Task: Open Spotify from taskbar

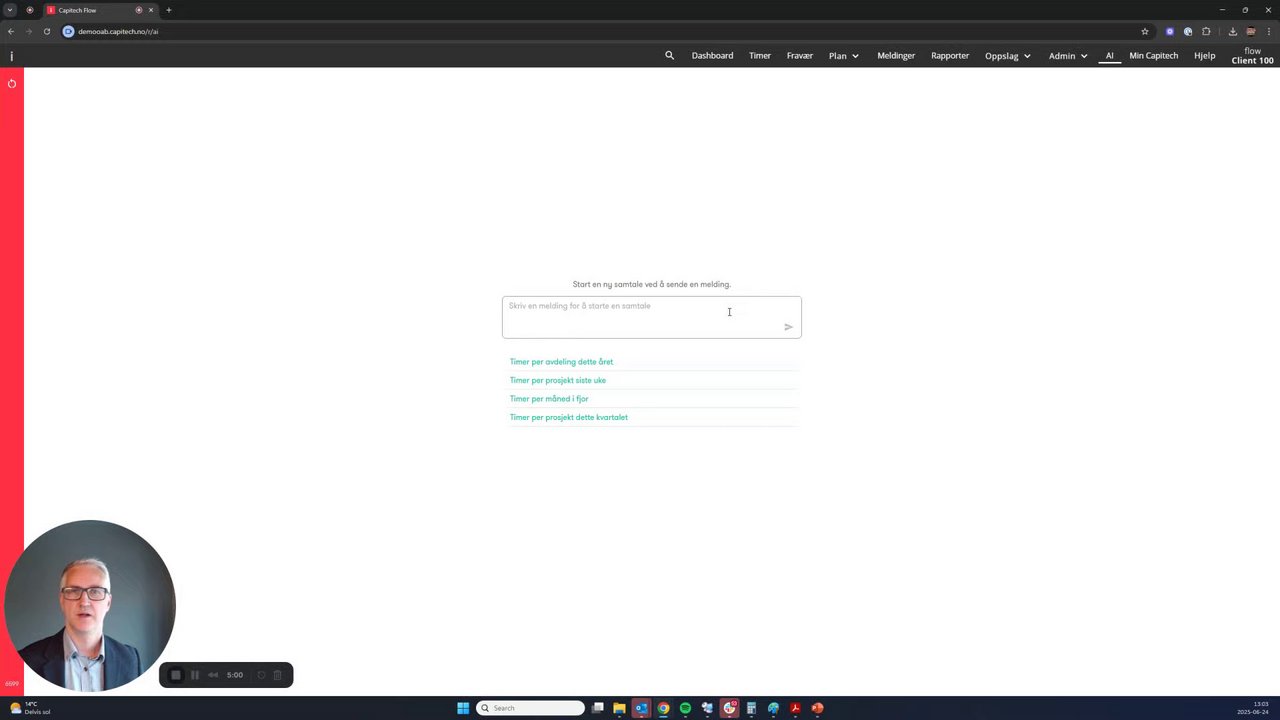Action: coord(686,708)
